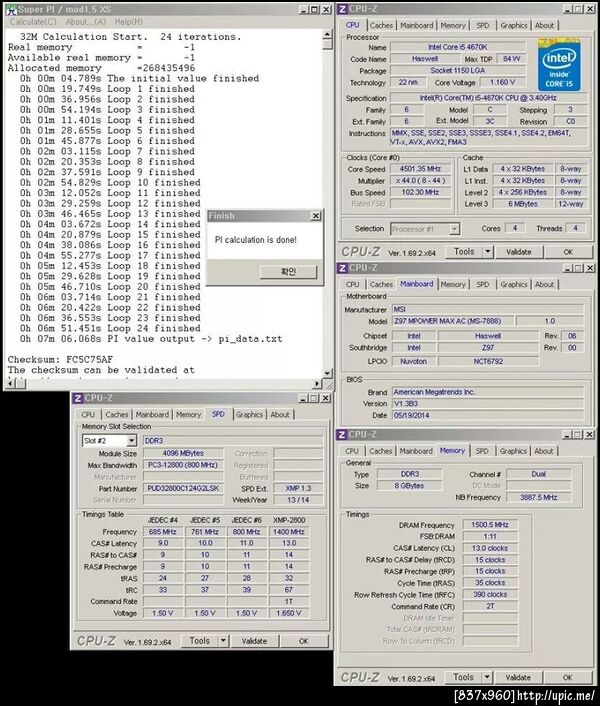Expand Tools dropdown arrow in top CPU-Z window

pyautogui.click(x=488, y=252)
